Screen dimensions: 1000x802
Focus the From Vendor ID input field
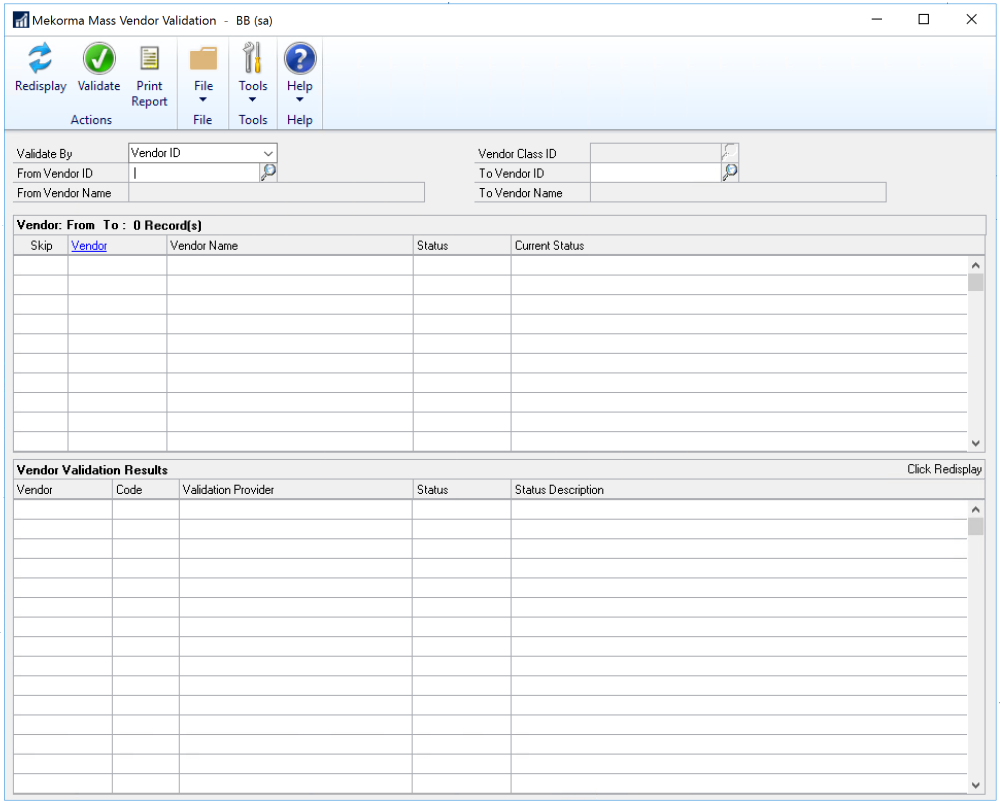(x=194, y=173)
